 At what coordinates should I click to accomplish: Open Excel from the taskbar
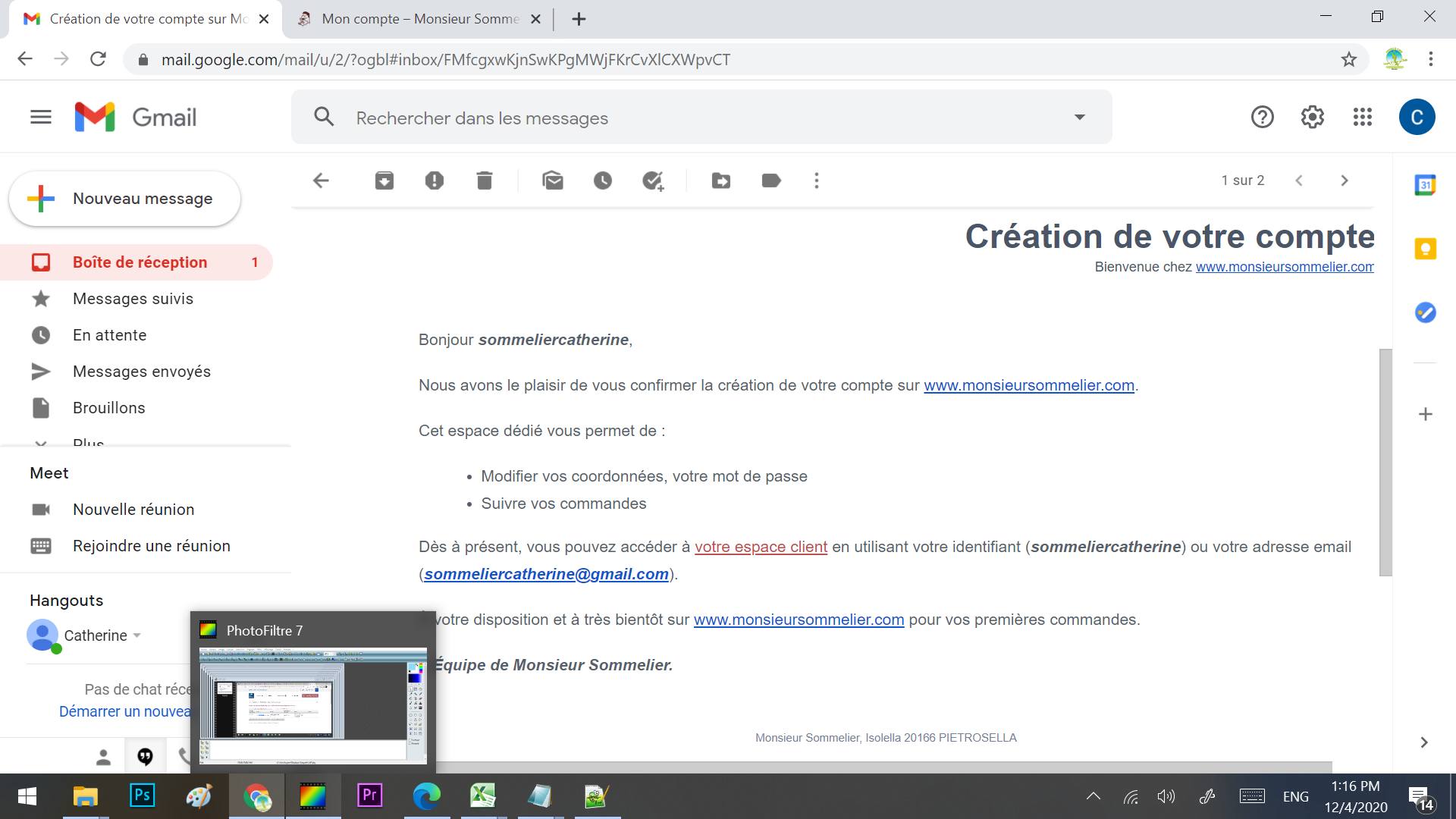click(483, 795)
